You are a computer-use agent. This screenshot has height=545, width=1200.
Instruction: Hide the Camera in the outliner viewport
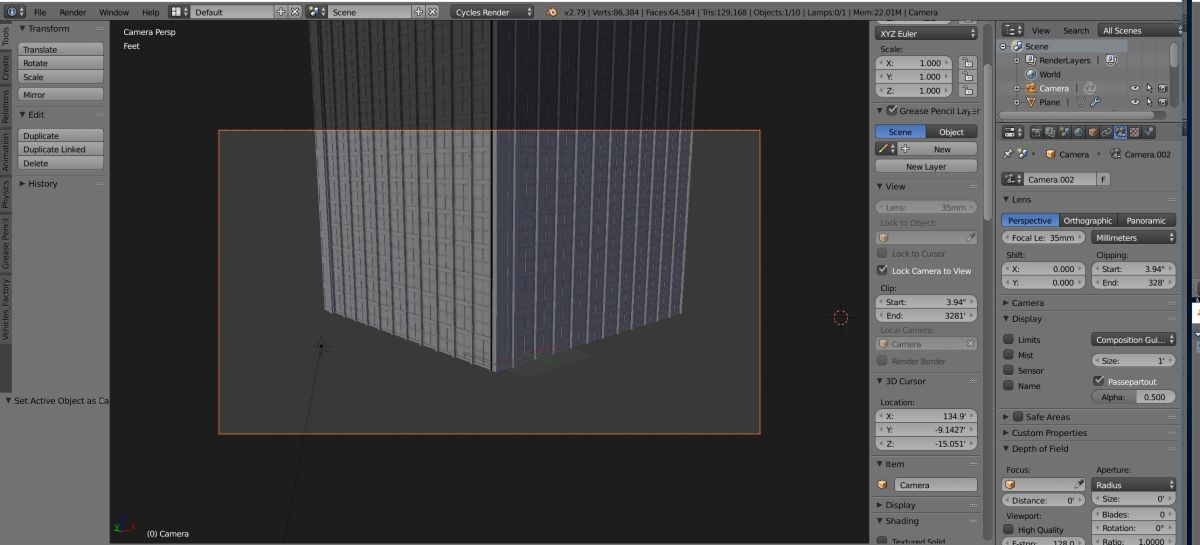coord(1135,88)
